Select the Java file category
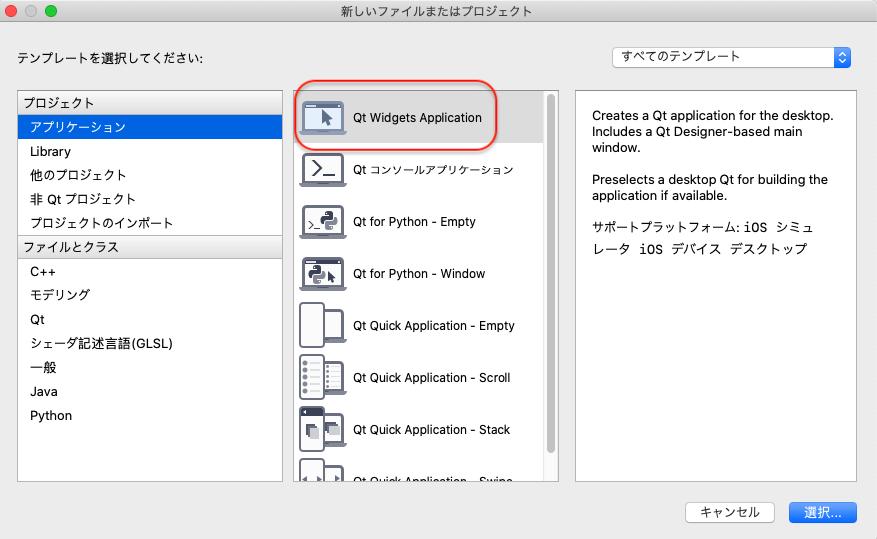 [x=150, y=391]
